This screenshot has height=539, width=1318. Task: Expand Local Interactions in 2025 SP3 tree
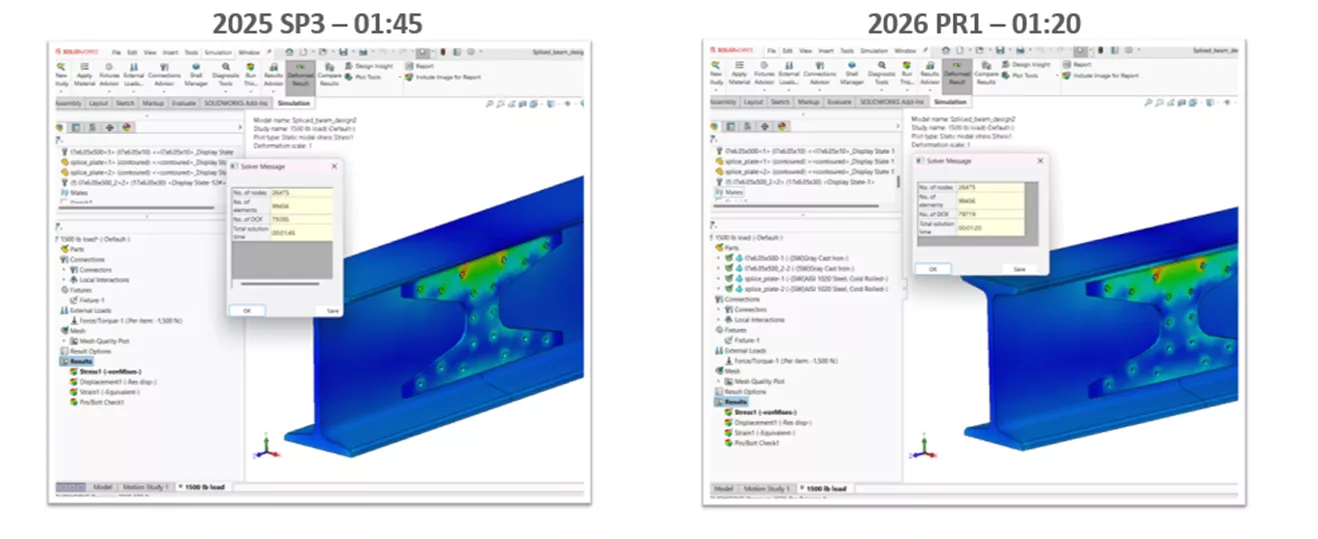62,279
